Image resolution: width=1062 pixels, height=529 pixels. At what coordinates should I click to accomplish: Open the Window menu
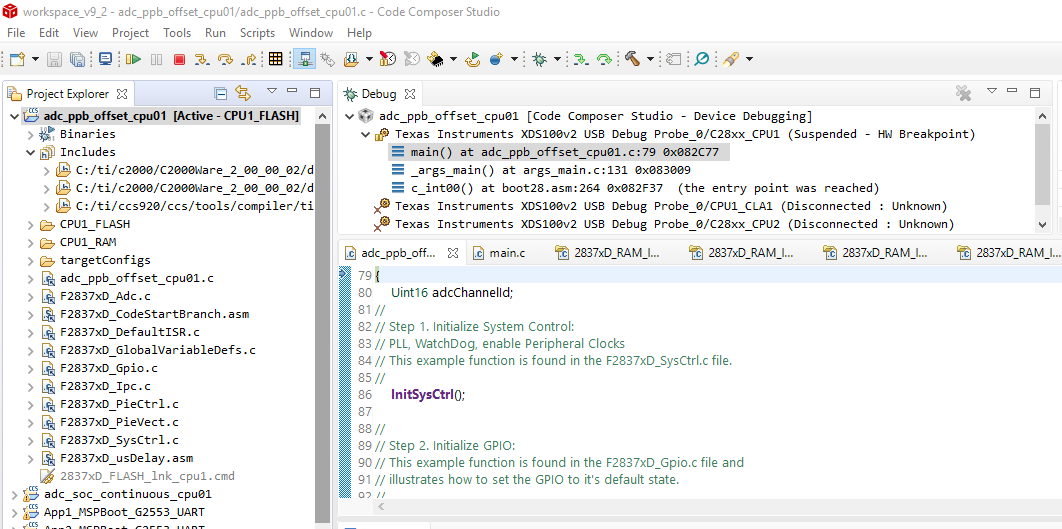pos(311,33)
